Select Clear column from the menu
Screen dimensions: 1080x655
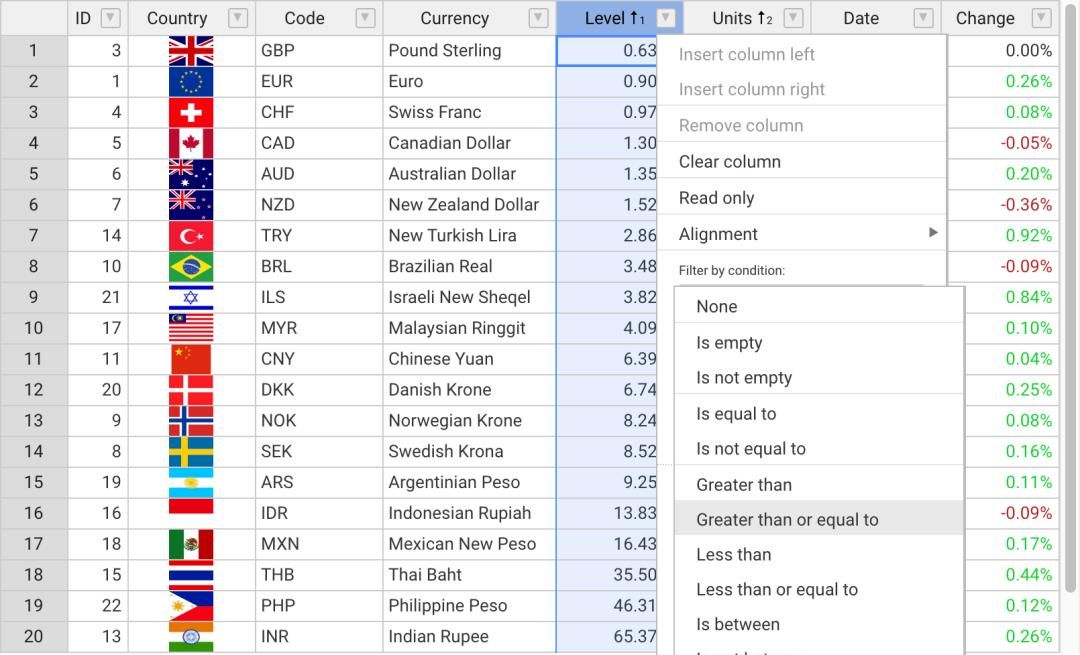(x=729, y=162)
